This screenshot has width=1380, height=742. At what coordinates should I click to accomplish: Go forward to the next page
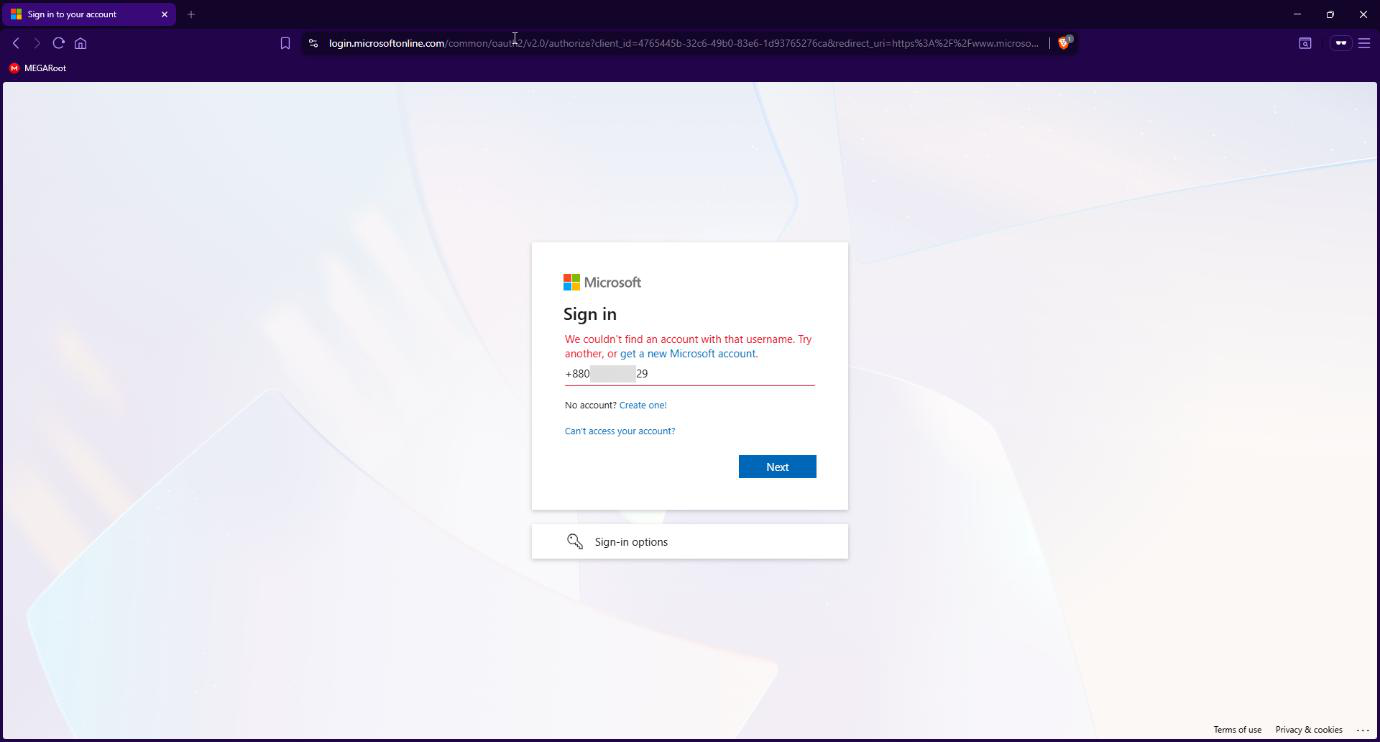pos(37,43)
